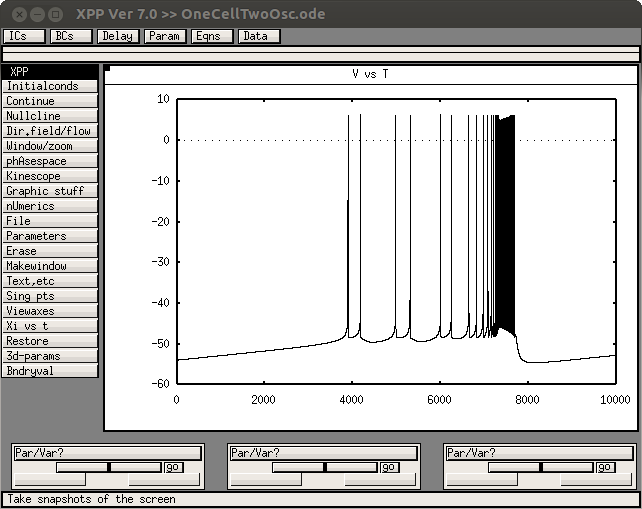Select Xi vs t menu item
Viewport: 642px width, 509px height.
coord(50,326)
